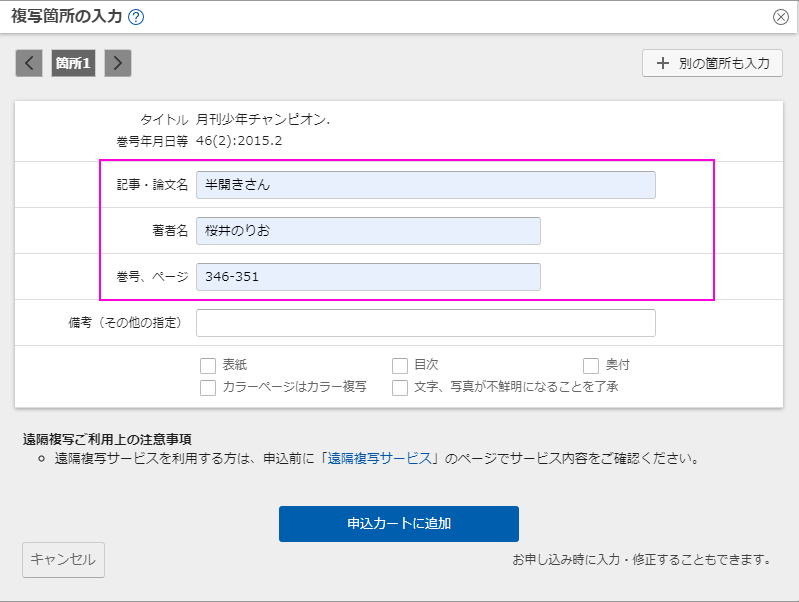The image size is (799, 602).
Task: Click the 別の箇所も入力 button
Action: 712,63
